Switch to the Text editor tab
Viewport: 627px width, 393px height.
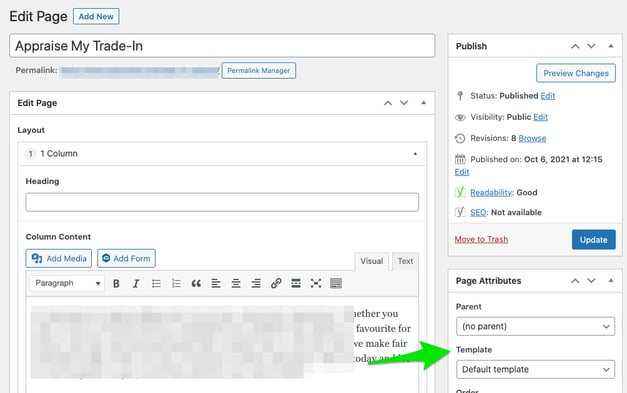(405, 261)
